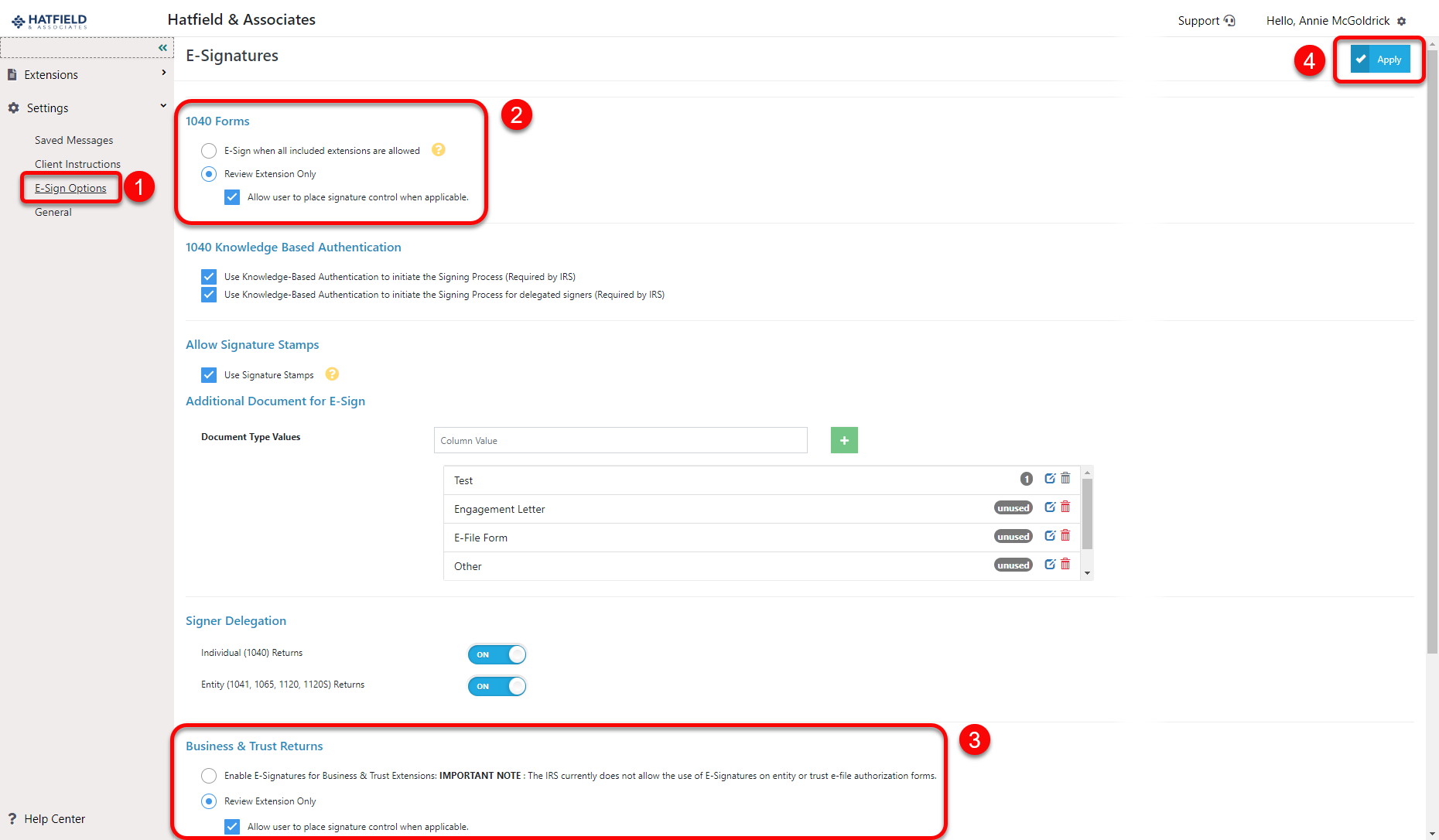
Task: Select E-Sign when all included extensions are allowed
Action: (x=208, y=150)
